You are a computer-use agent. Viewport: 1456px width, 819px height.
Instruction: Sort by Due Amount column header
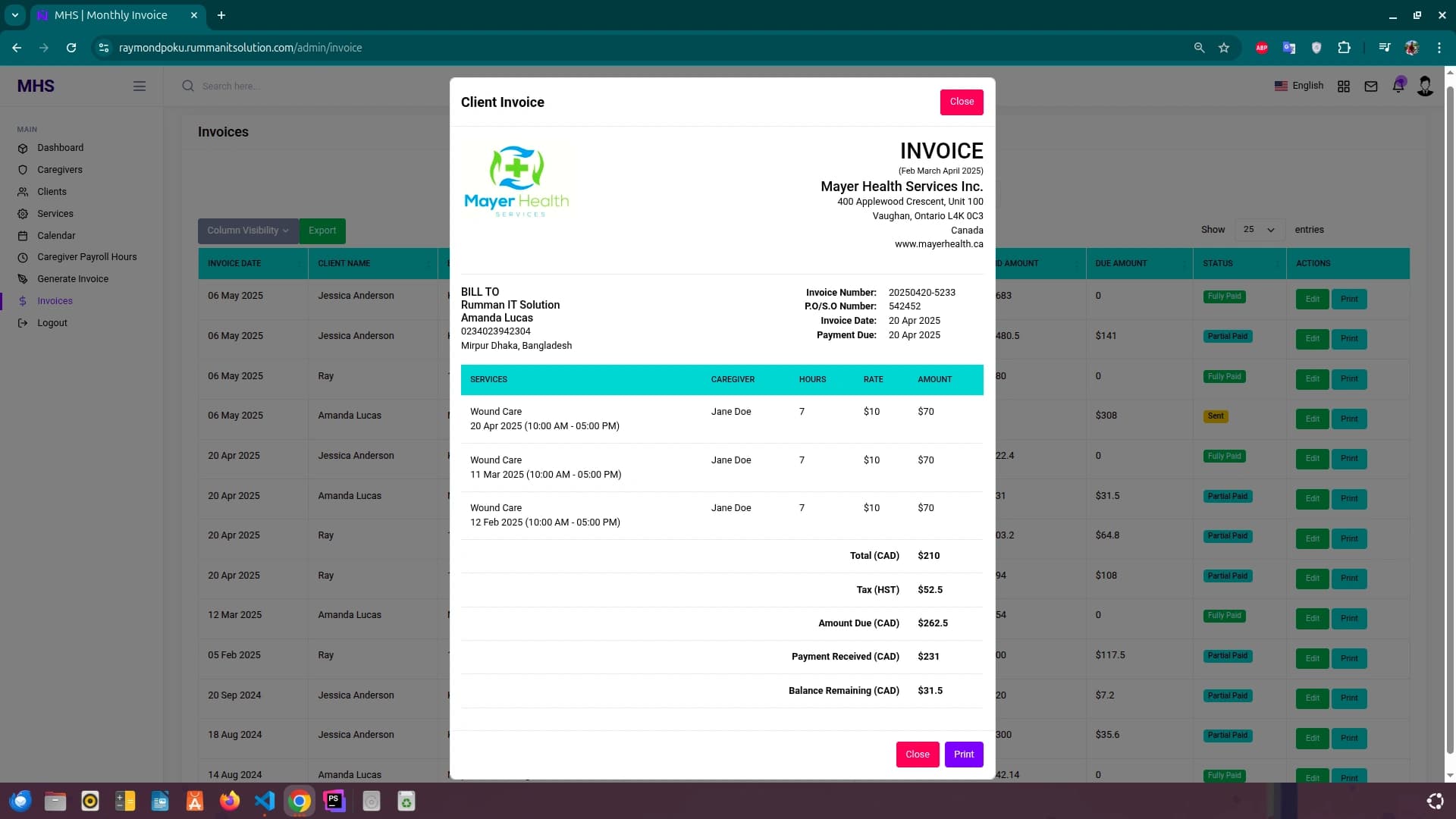[x=1139, y=263]
